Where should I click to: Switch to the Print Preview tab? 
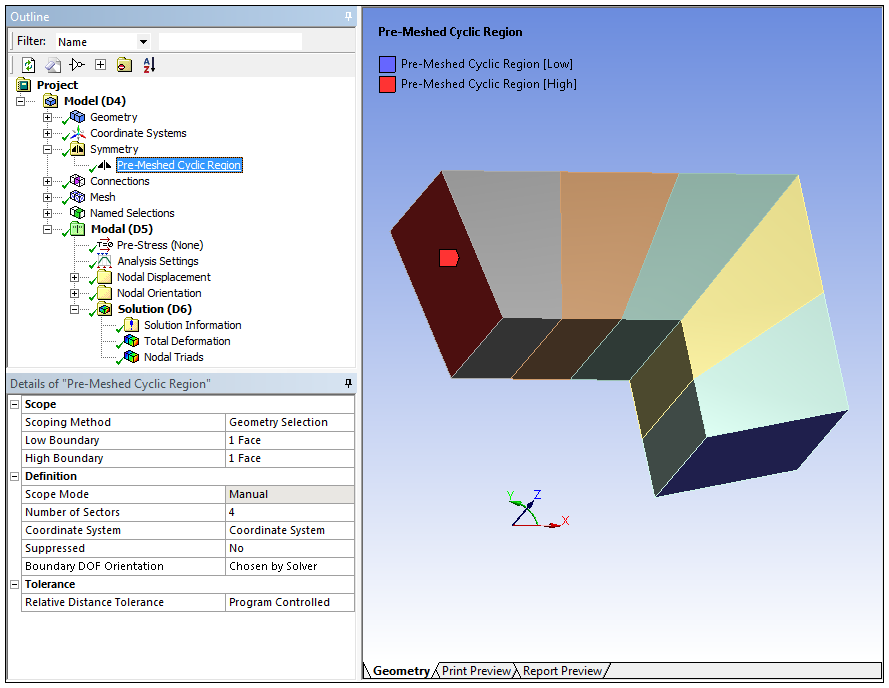point(477,671)
